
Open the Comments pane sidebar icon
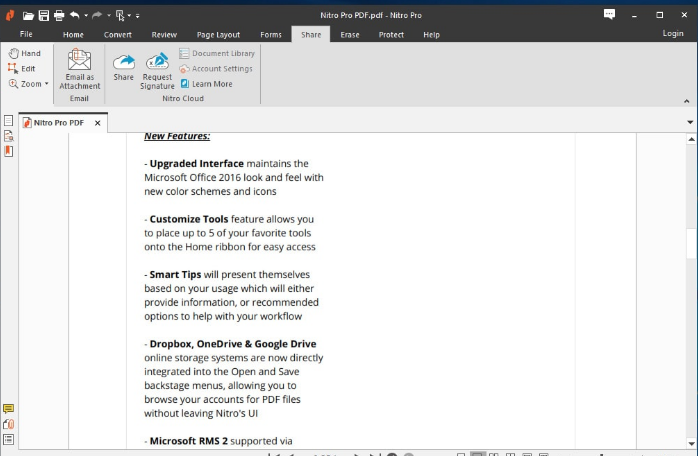coord(8,409)
